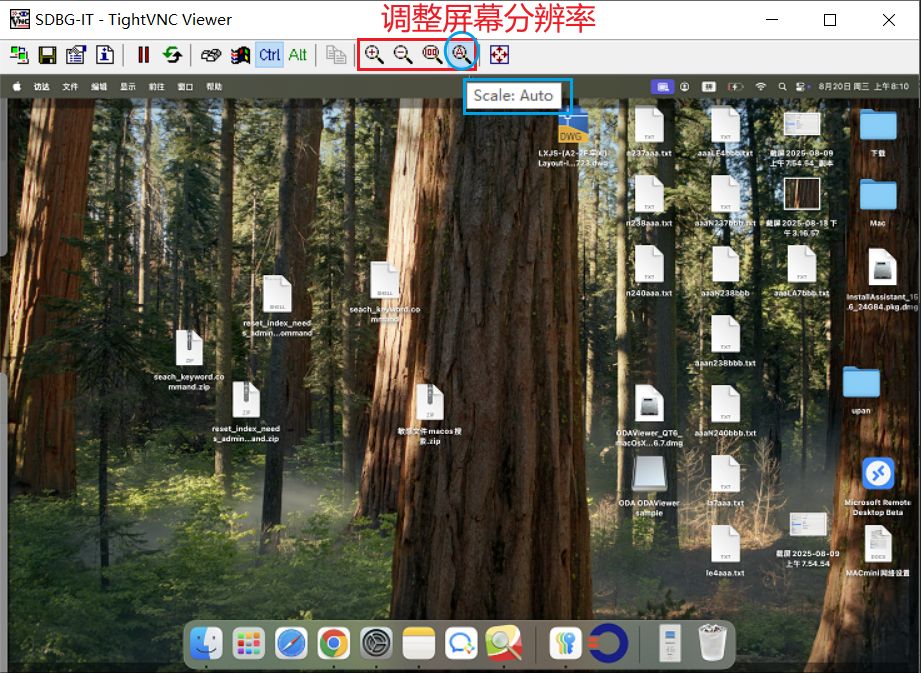Image resolution: width=921 pixels, height=673 pixels.
Task: Click the input method indicator
Action: pyautogui.click(x=709, y=87)
